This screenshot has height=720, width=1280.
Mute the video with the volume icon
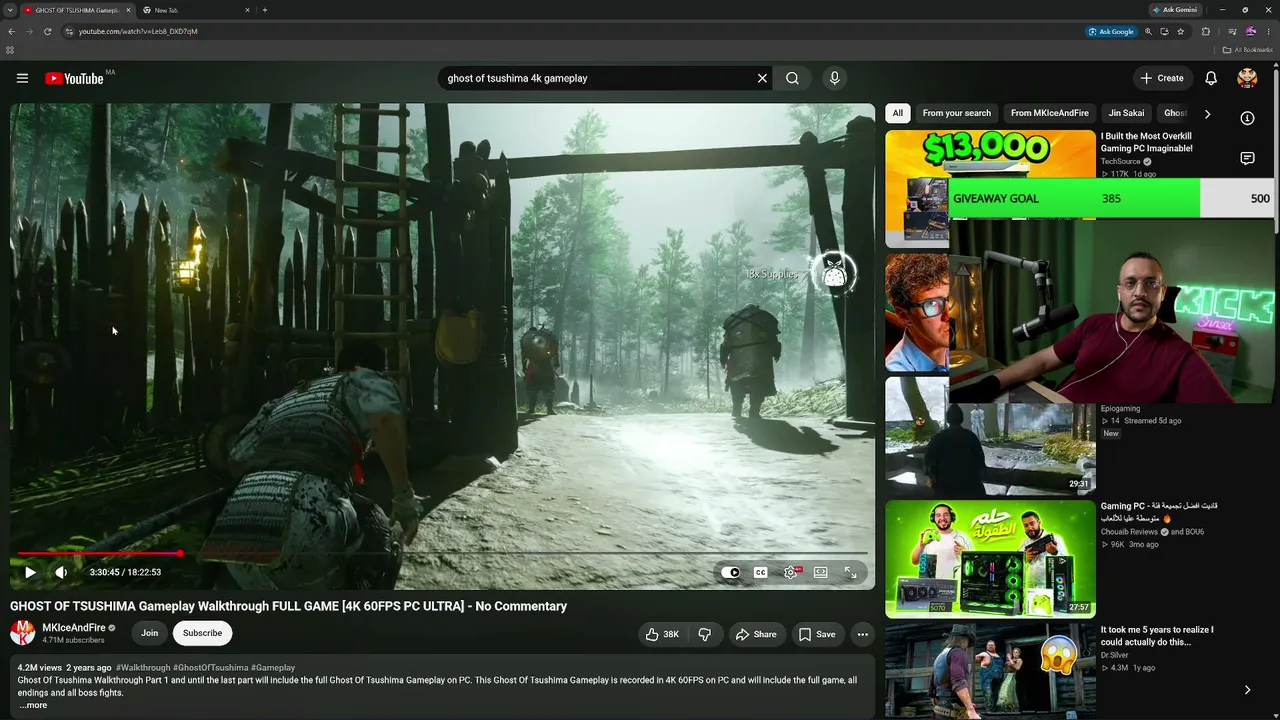[x=61, y=572]
